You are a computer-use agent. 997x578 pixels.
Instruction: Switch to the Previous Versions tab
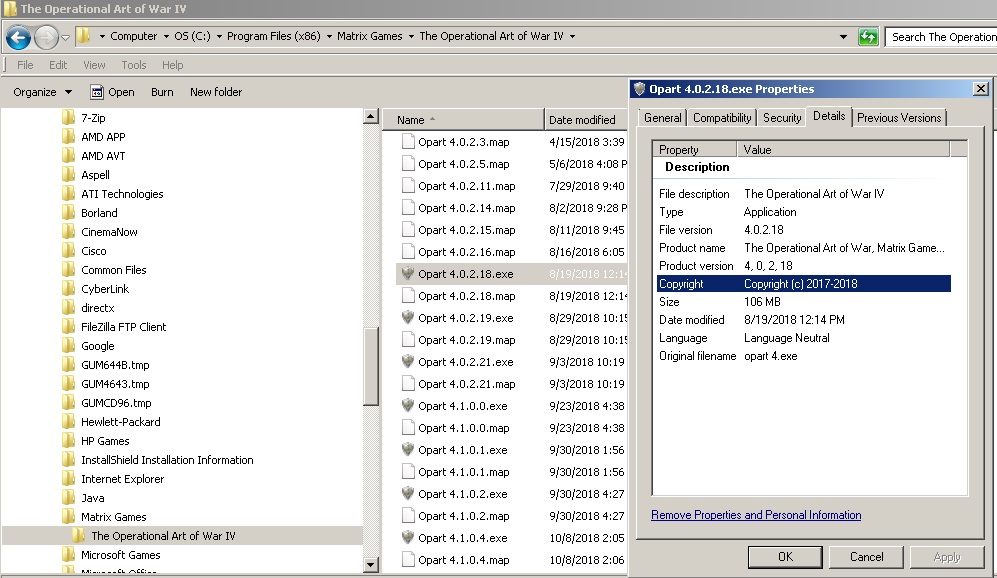[898, 118]
